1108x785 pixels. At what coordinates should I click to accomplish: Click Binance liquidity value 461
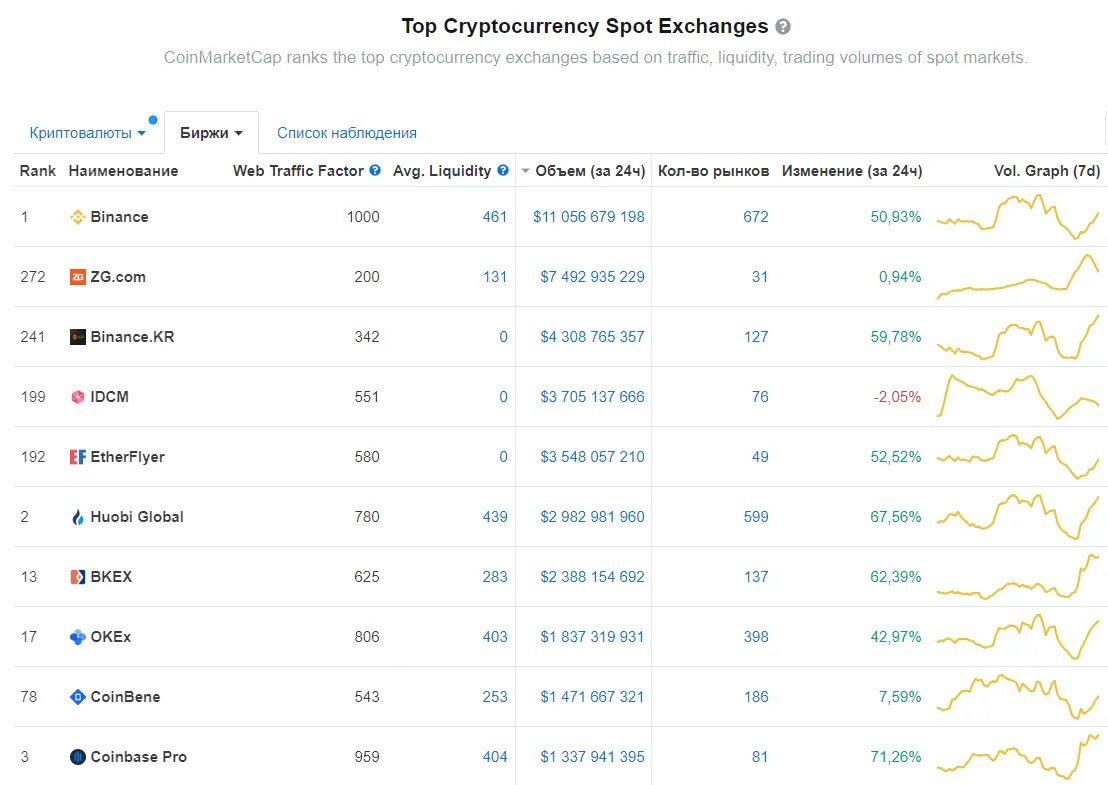495,217
